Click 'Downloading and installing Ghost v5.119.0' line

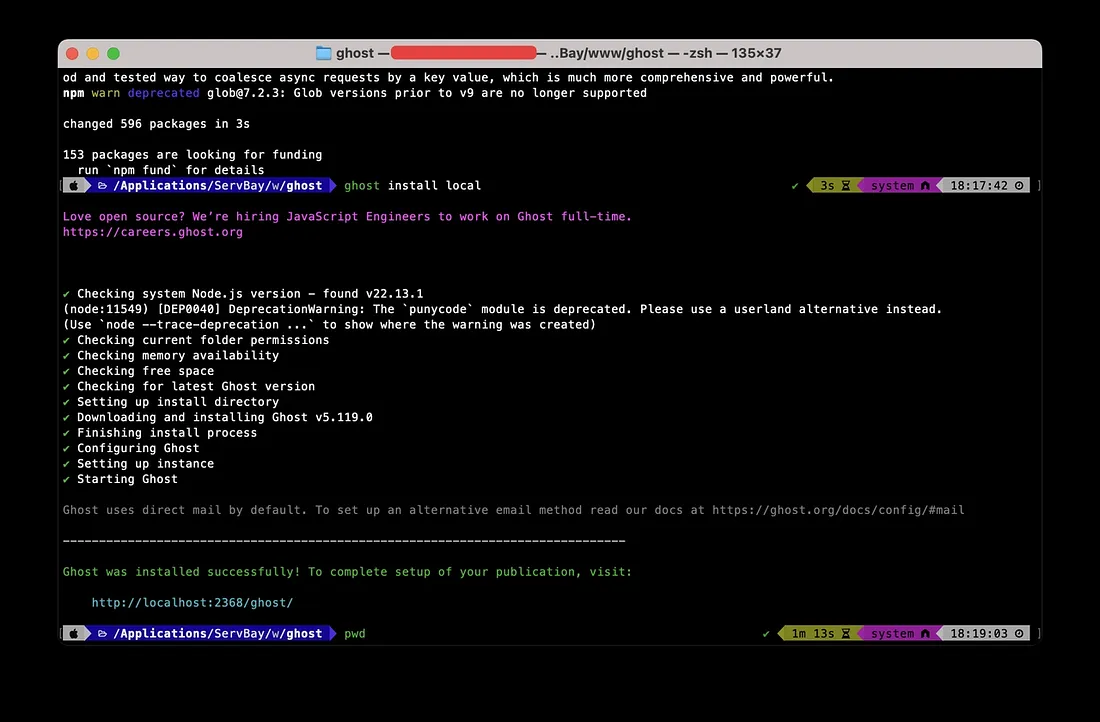click(224, 417)
